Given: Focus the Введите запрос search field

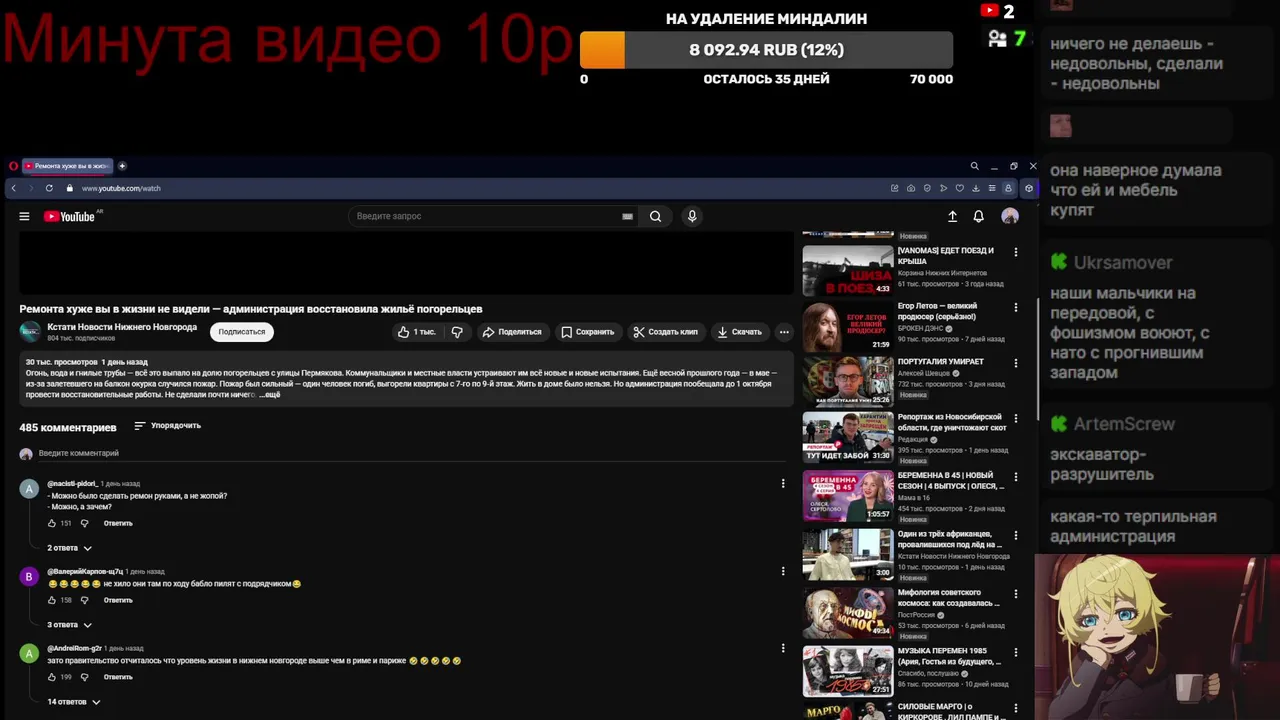Looking at the screenshot, I should 485,216.
